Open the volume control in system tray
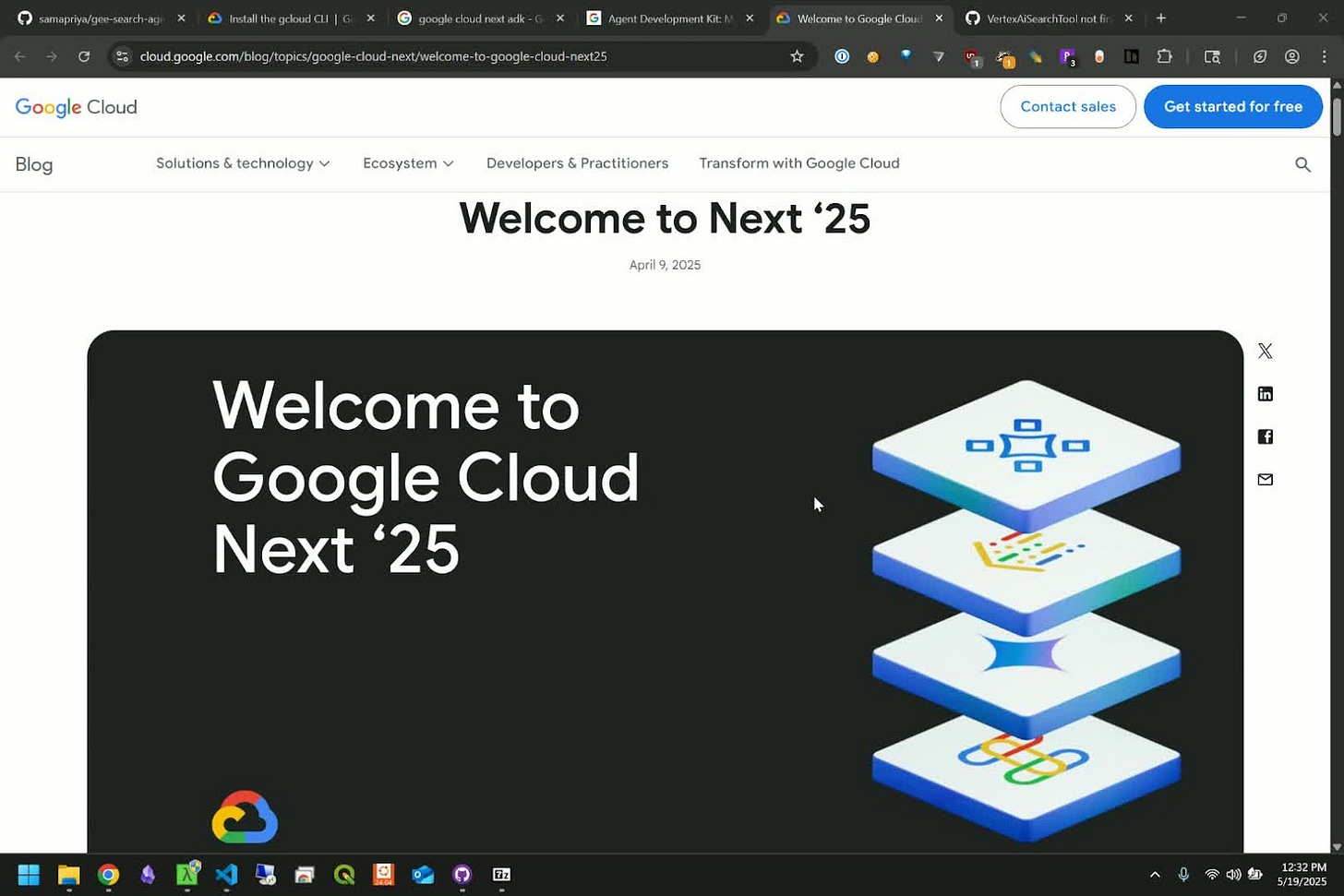This screenshot has height=896, width=1344. coord(1233,874)
